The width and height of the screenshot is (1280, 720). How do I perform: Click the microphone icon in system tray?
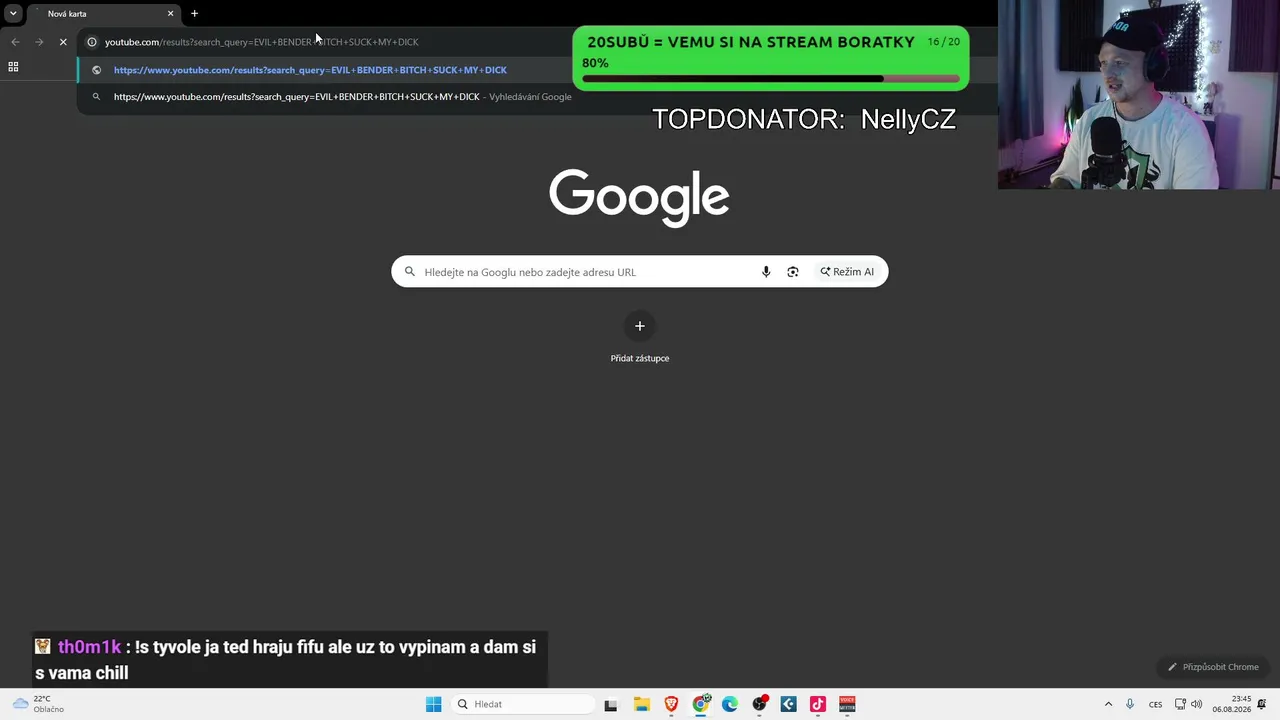(1130, 704)
